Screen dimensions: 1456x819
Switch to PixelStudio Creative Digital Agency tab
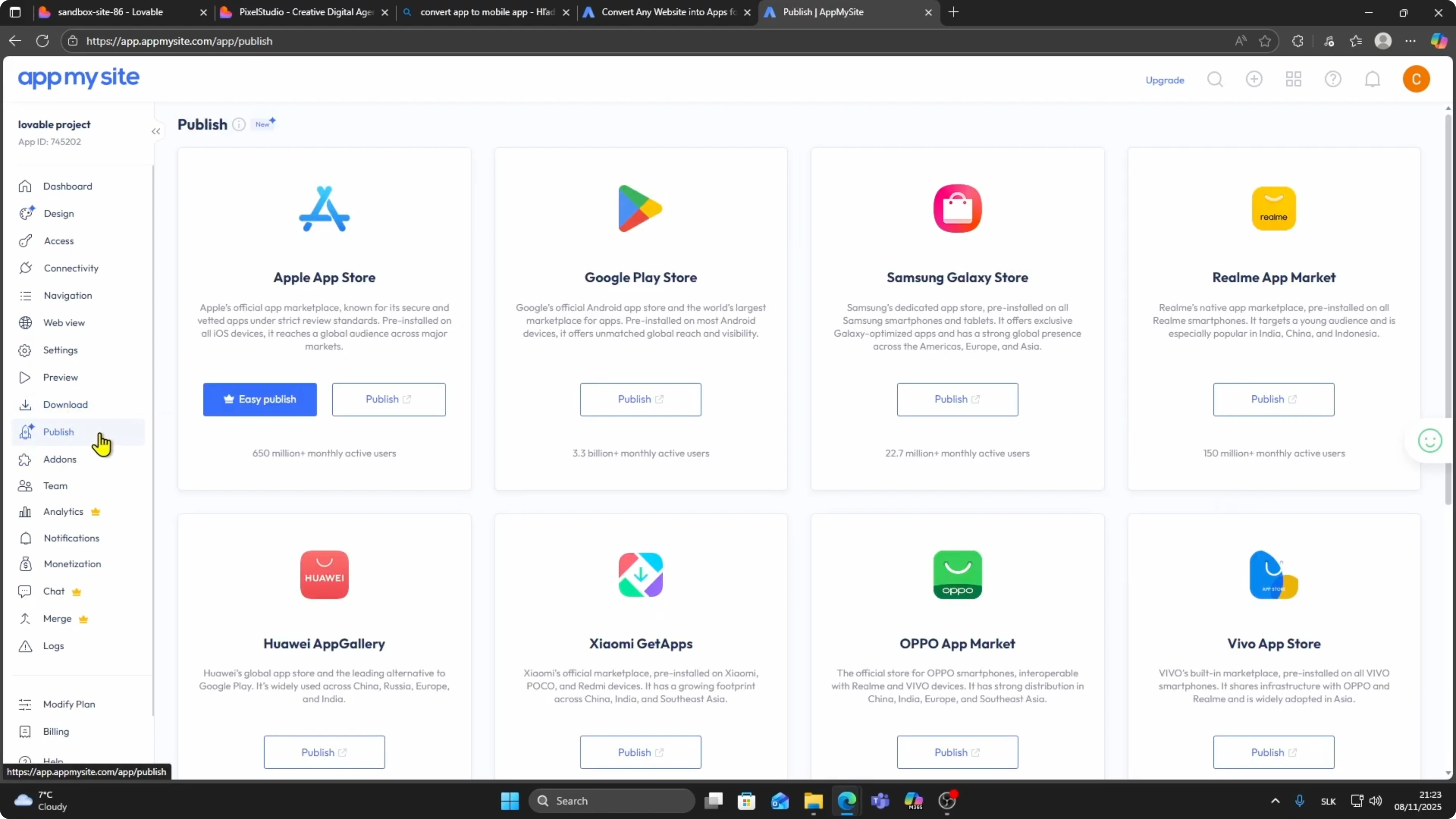(x=305, y=12)
